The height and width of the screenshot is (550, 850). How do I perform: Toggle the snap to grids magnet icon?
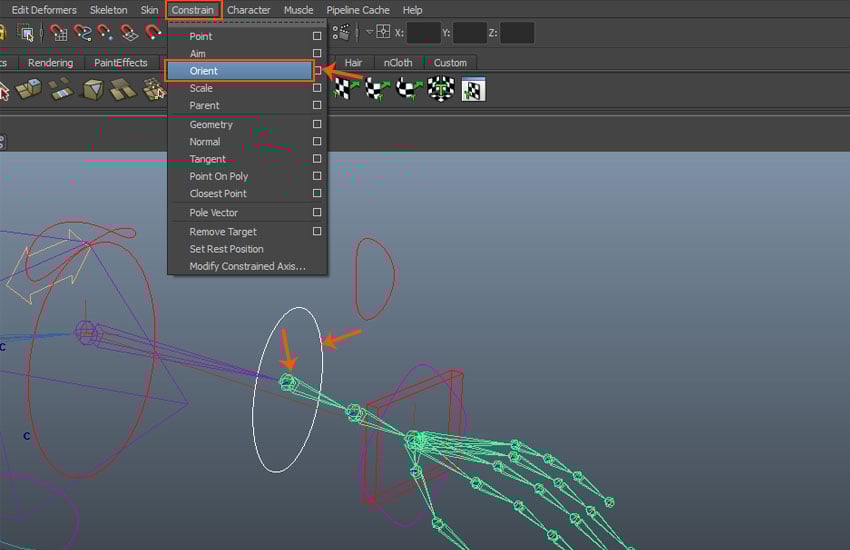58,33
